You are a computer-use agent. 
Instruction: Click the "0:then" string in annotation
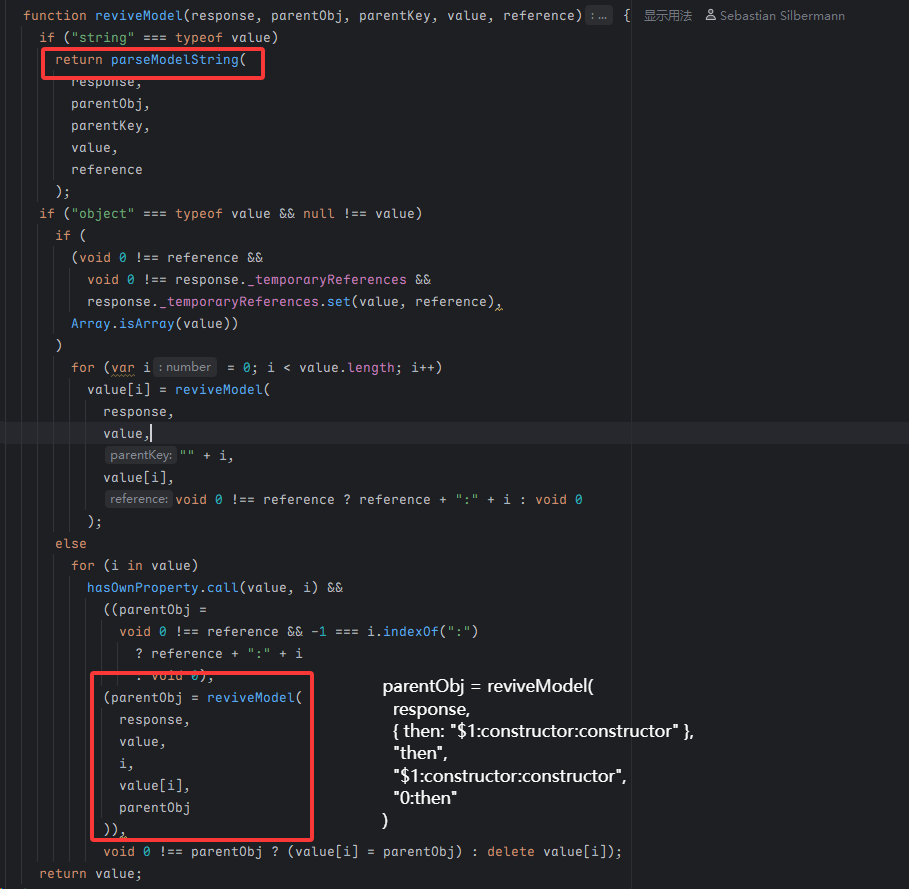coord(425,798)
